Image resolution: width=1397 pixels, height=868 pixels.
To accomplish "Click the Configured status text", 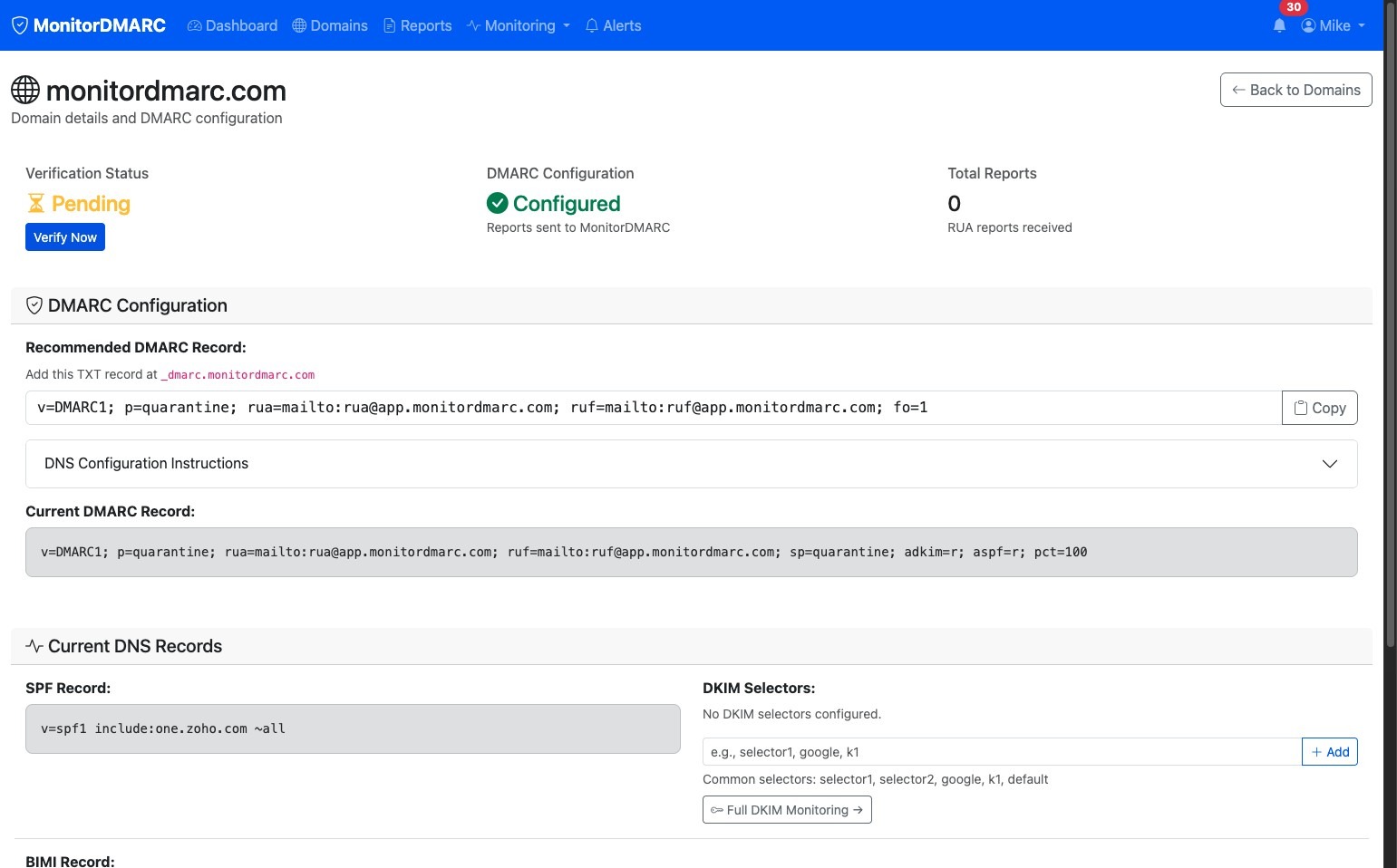I will point(567,204).
